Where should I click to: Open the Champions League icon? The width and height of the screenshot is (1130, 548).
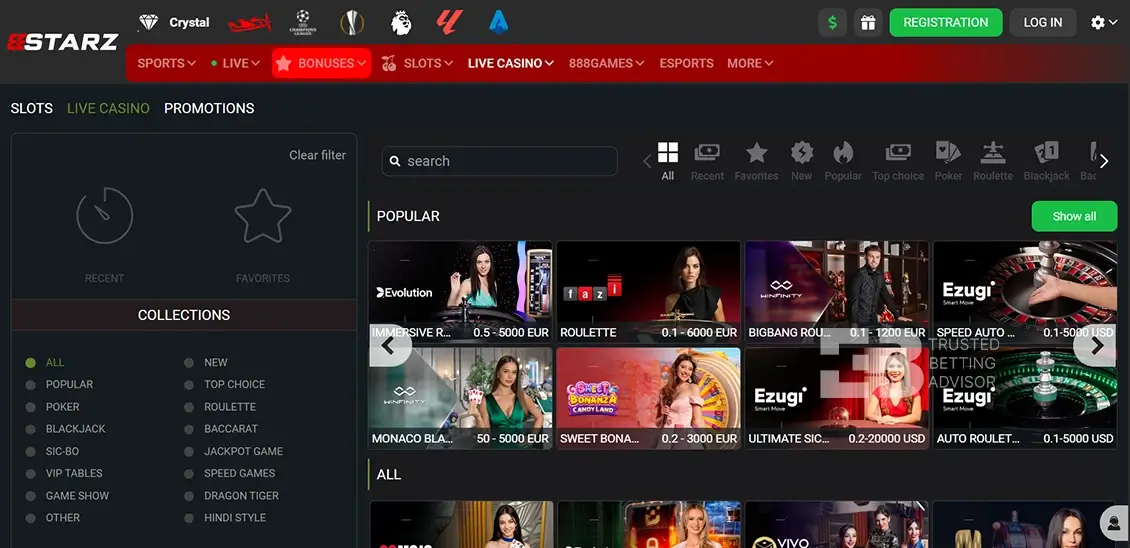click(303, 22)
